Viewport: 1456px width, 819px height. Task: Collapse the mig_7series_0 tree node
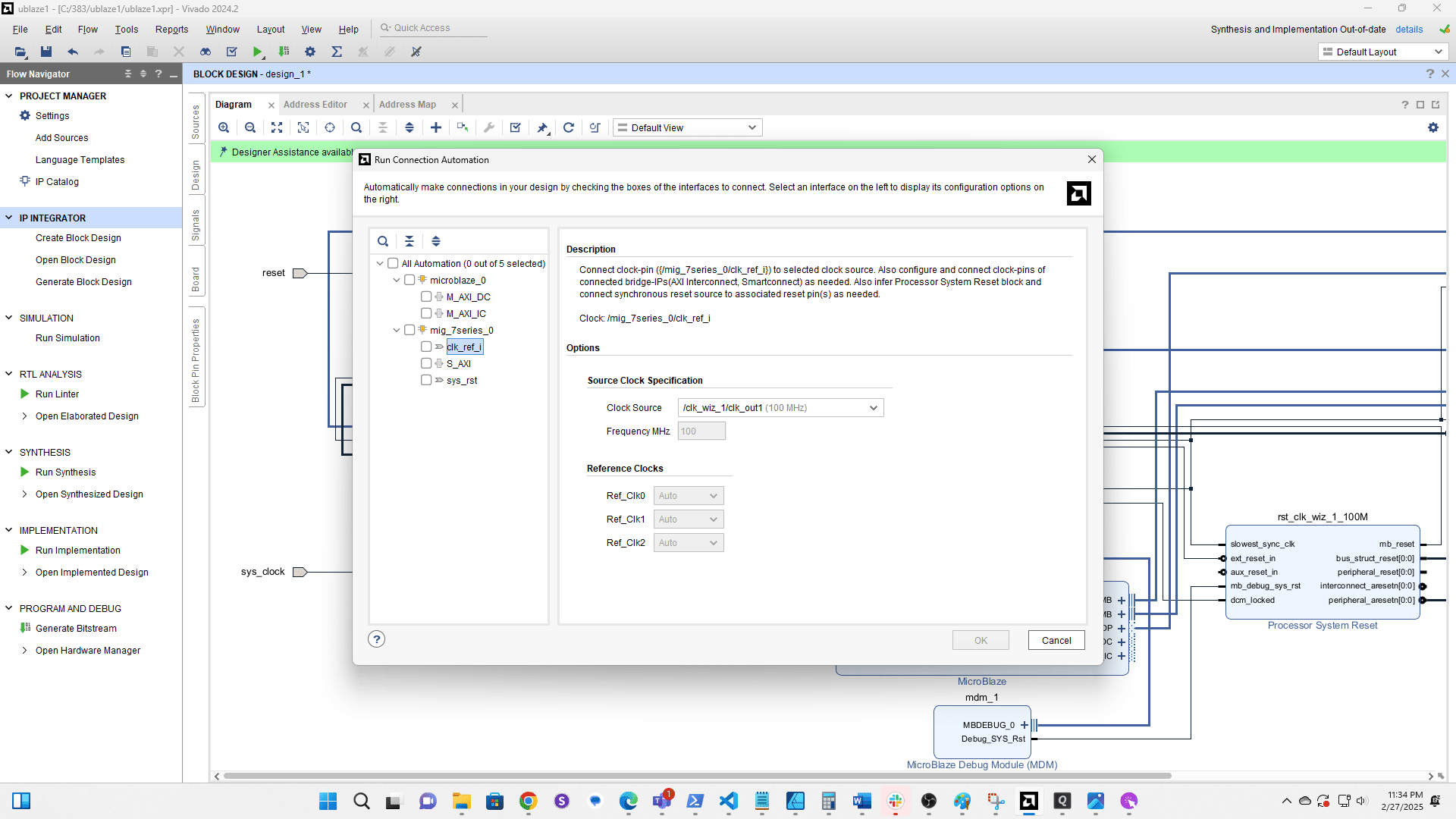pyautogui.click(x=397, y=331)
